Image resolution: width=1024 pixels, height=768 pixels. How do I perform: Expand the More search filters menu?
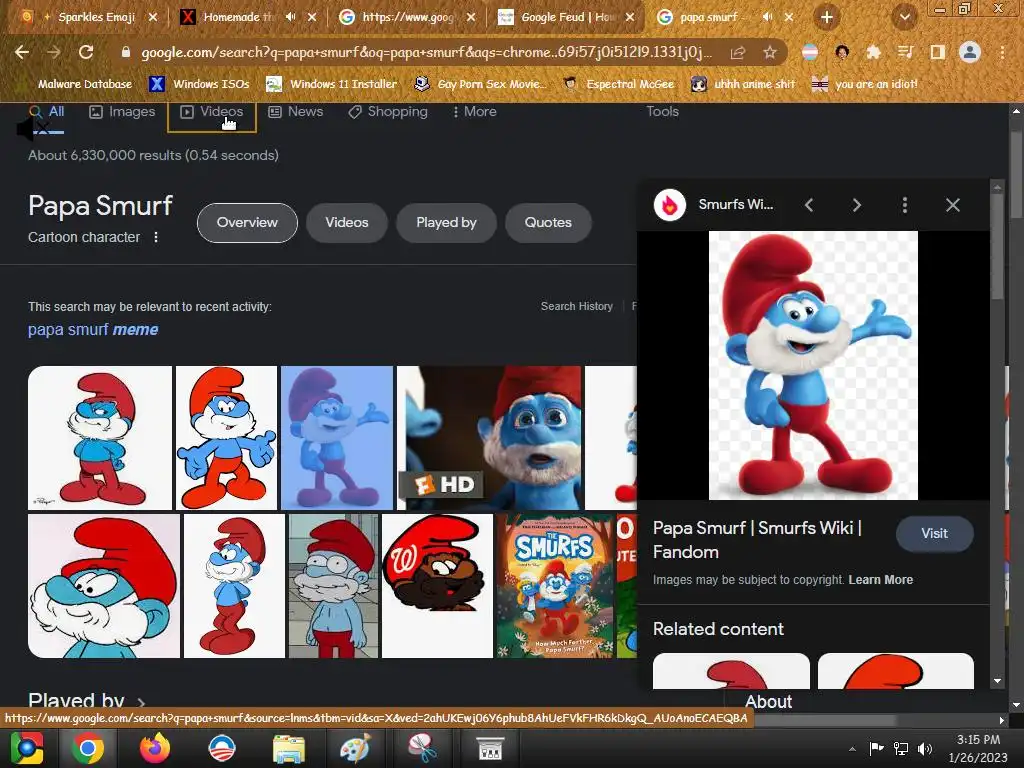click(x=475, y=112)
